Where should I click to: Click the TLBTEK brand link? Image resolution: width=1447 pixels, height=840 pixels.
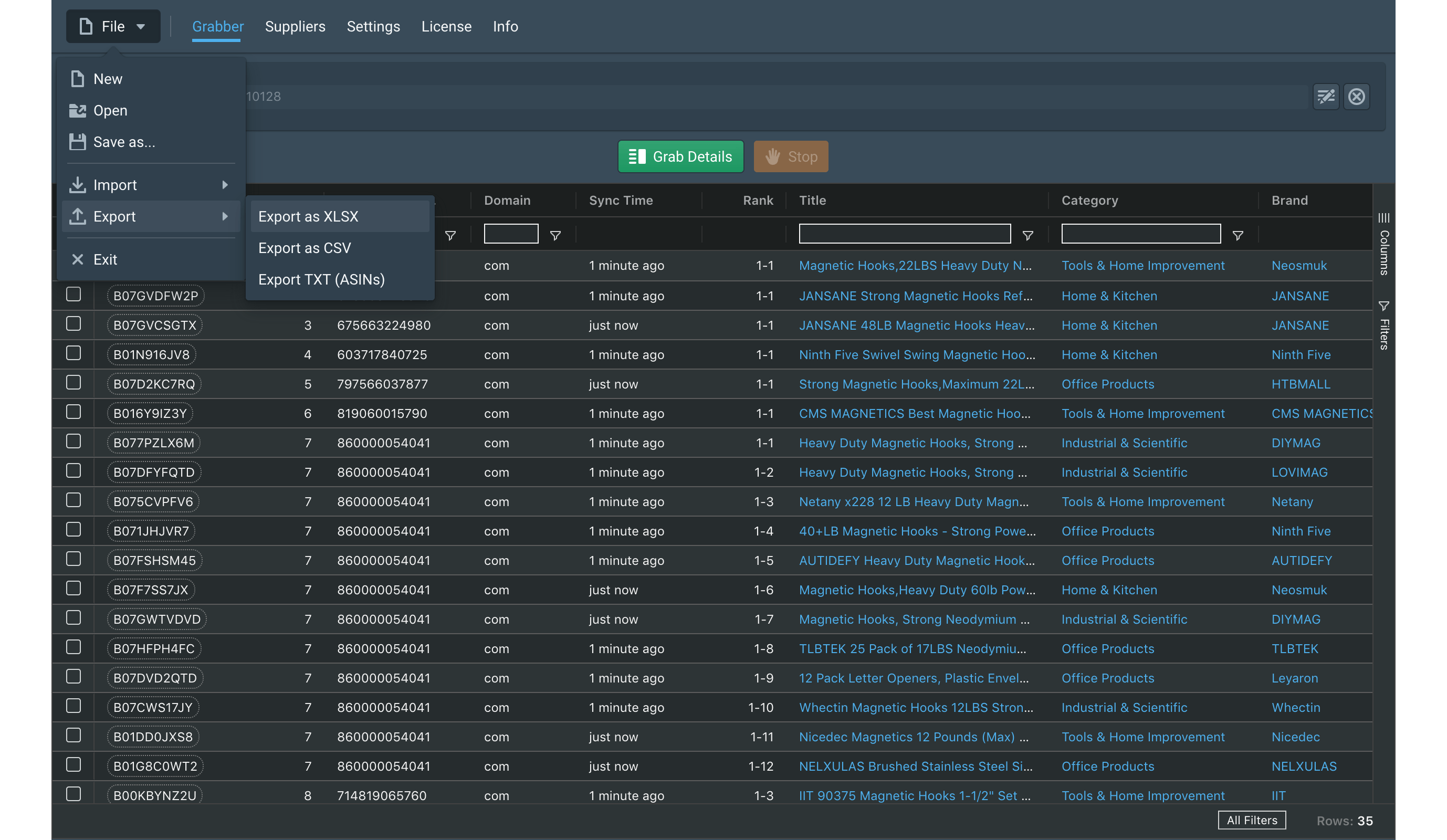tap(1295, 649)
